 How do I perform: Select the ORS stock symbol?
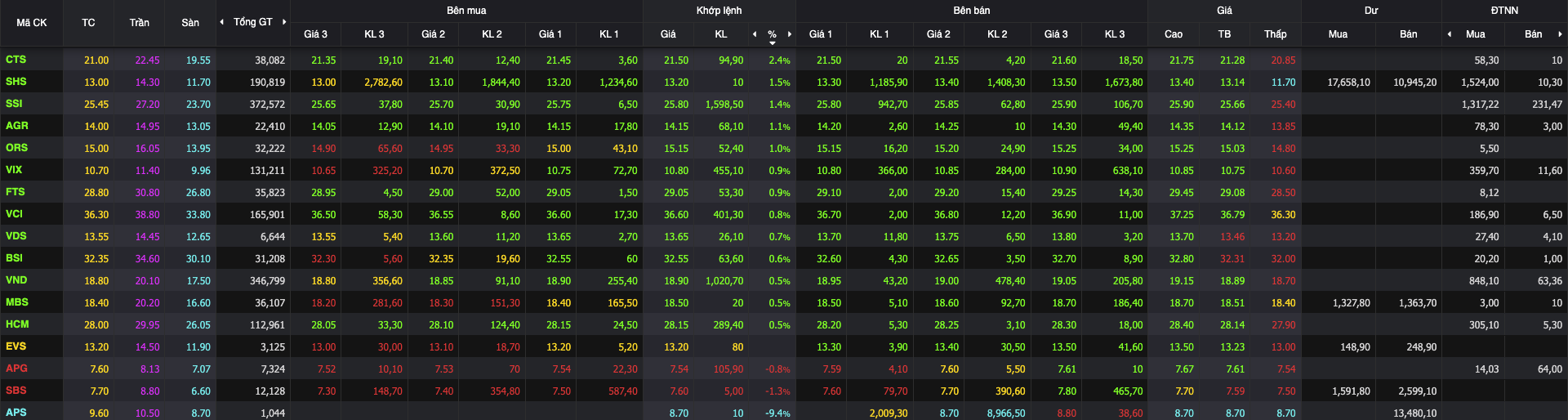(x=16, y=148)
